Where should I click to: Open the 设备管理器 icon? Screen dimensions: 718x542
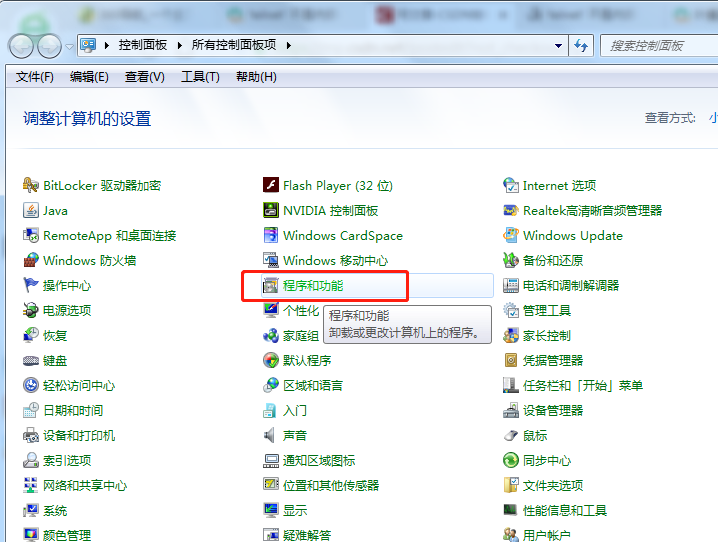click(511, 410)
